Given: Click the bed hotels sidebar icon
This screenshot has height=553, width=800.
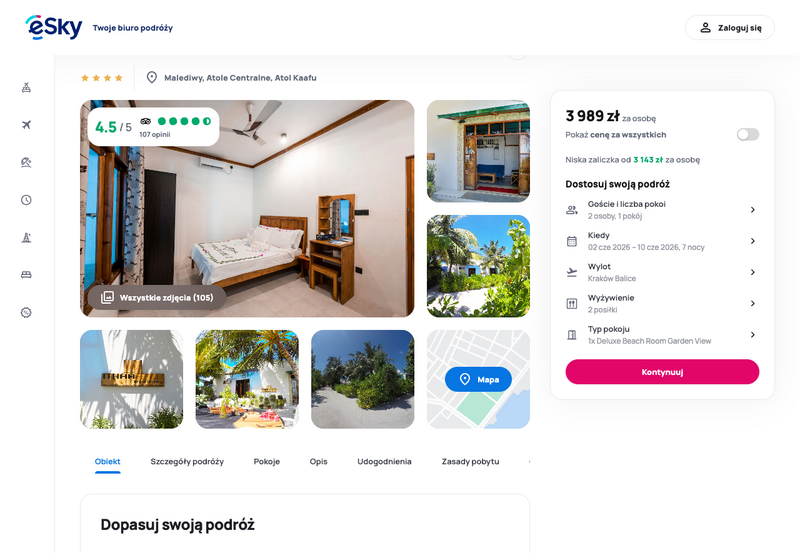Looking at the screenshot, I should pos(27,275).
